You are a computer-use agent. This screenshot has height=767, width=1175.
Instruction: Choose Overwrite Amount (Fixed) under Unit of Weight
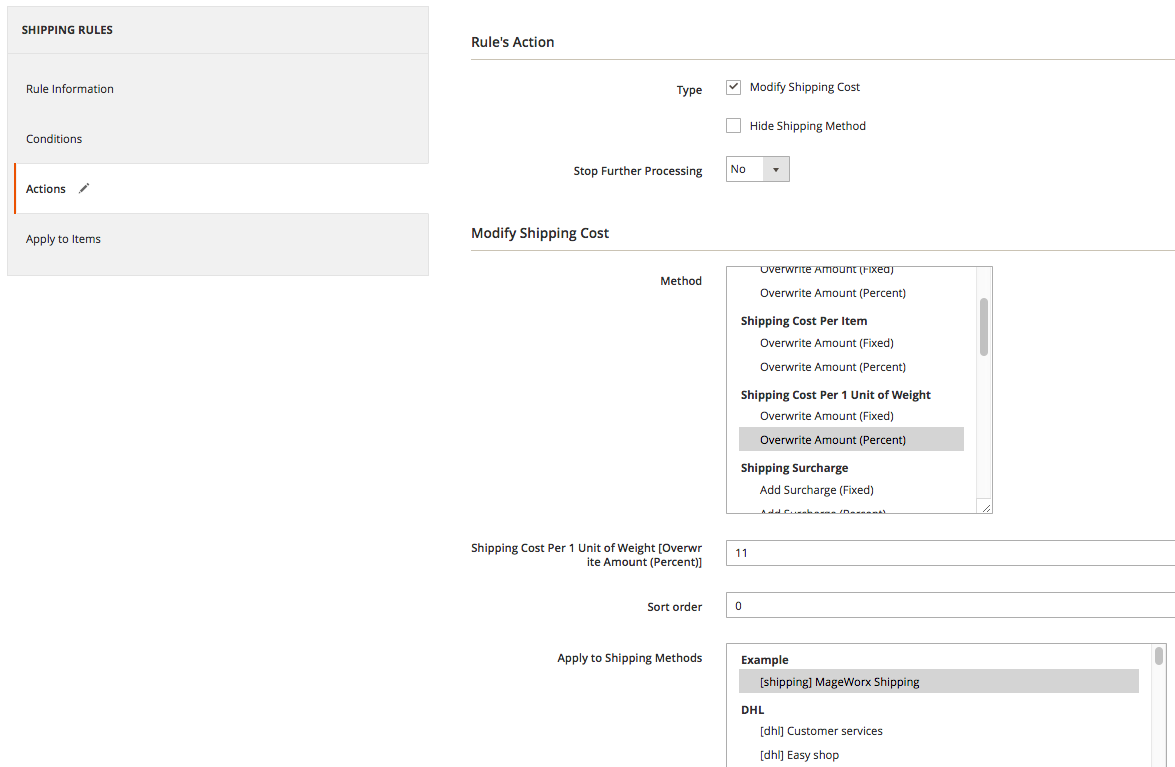[x=826, y=416]
